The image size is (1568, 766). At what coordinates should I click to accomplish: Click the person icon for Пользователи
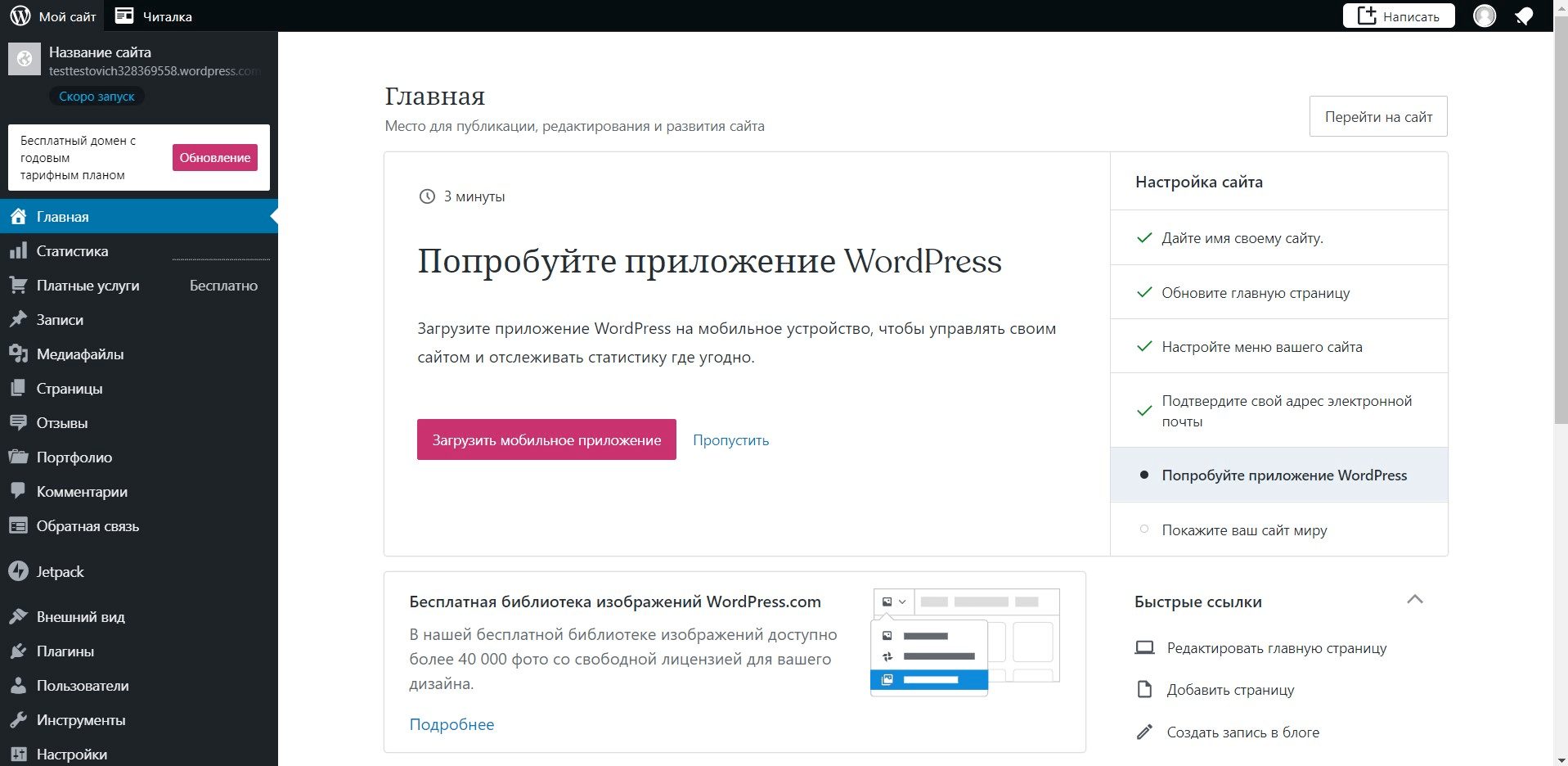click(18, 685)
